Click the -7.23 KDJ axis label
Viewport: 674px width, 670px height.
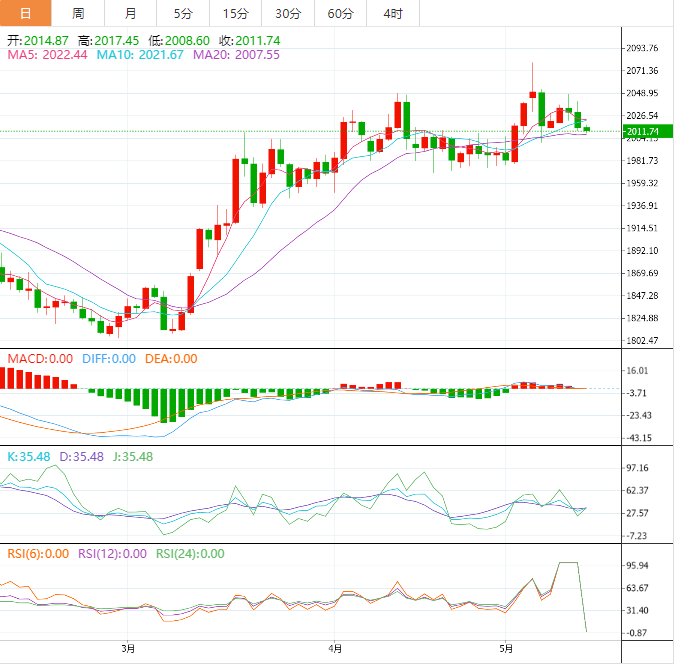coord(636,535)
